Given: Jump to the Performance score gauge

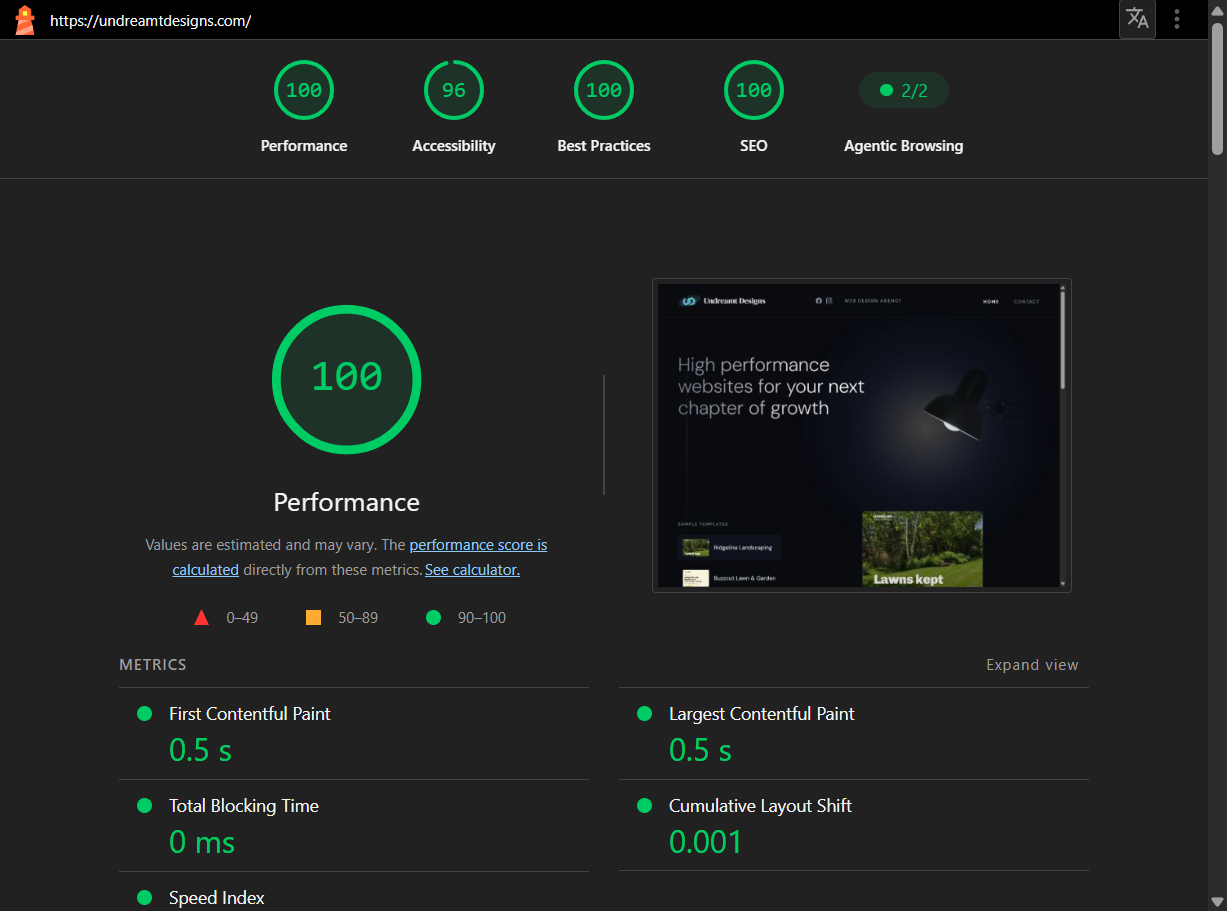Looking at the screenshot, I should tap(304, 90).
